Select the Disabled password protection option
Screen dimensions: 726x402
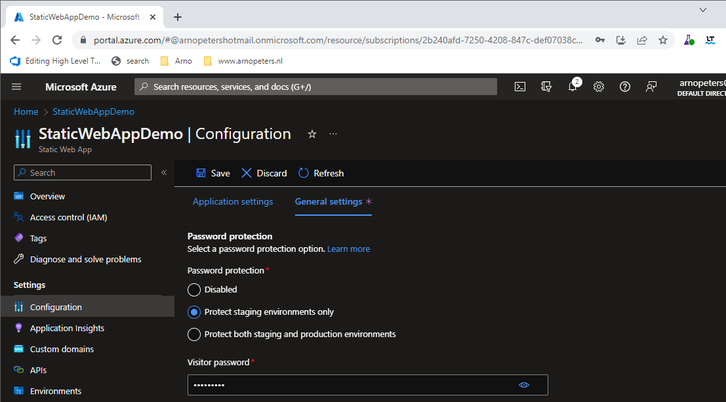(x=194, y=290)
